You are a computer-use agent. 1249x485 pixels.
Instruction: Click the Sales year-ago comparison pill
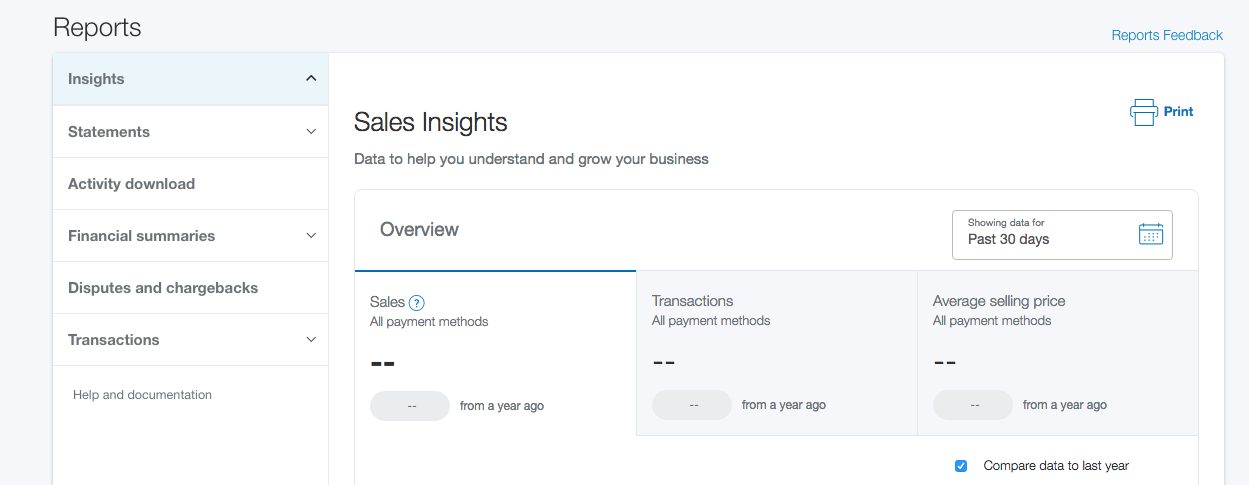click(410, 406)
